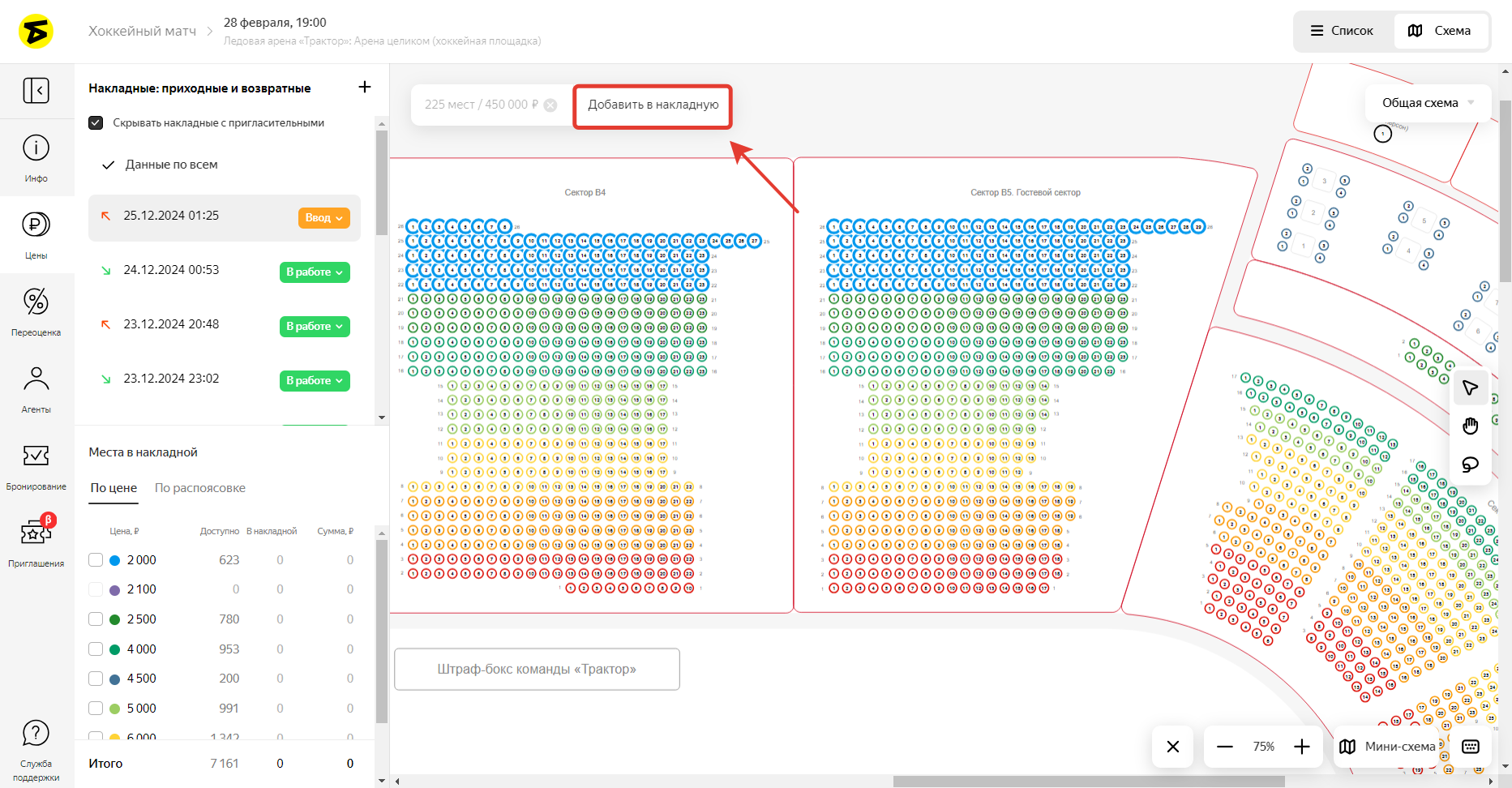The height and width of the screenshot is (788, 1512).
Task: Switch to Список view
Action: 1343,31
